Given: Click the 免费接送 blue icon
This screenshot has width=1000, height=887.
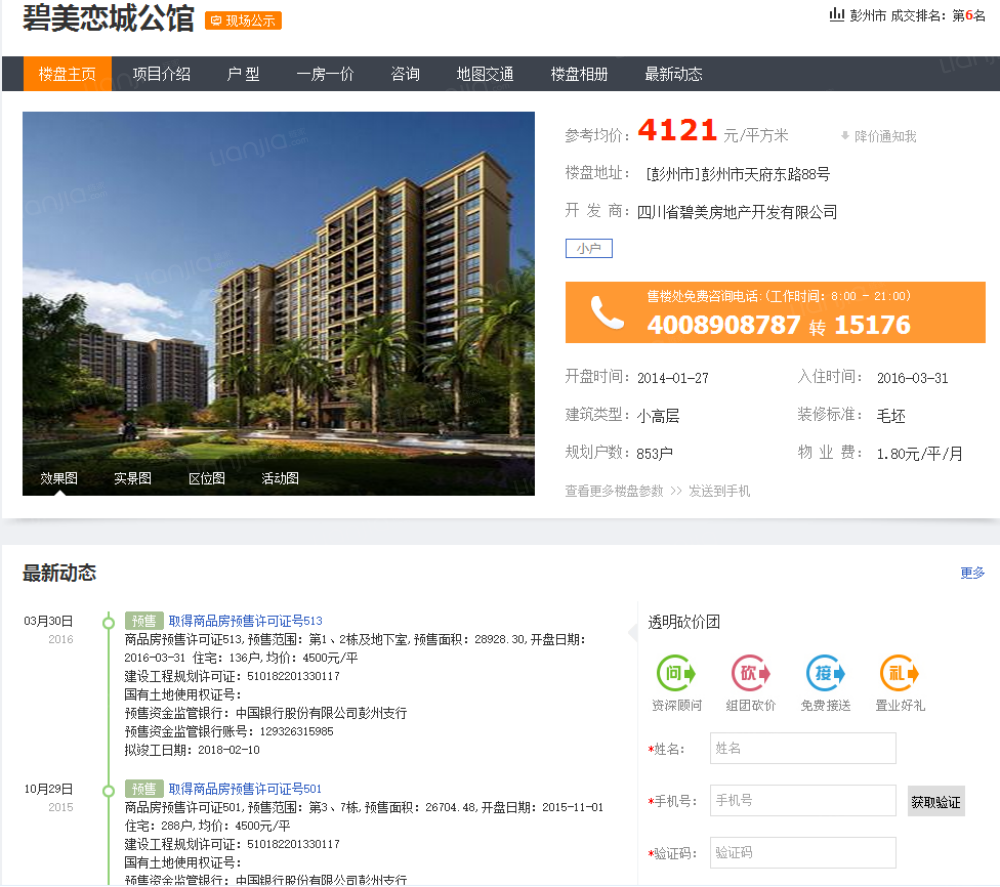Looking at the screenshot, I should [825, 673].
